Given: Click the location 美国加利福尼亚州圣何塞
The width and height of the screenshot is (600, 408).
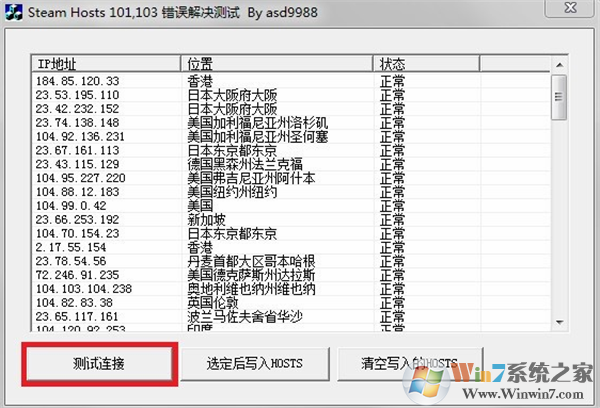Looking at the screenshot, I should (258, 137).
